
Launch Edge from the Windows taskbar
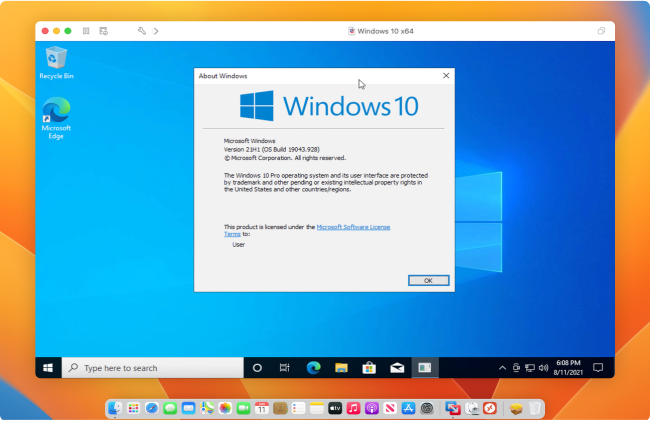pos(313,368)
